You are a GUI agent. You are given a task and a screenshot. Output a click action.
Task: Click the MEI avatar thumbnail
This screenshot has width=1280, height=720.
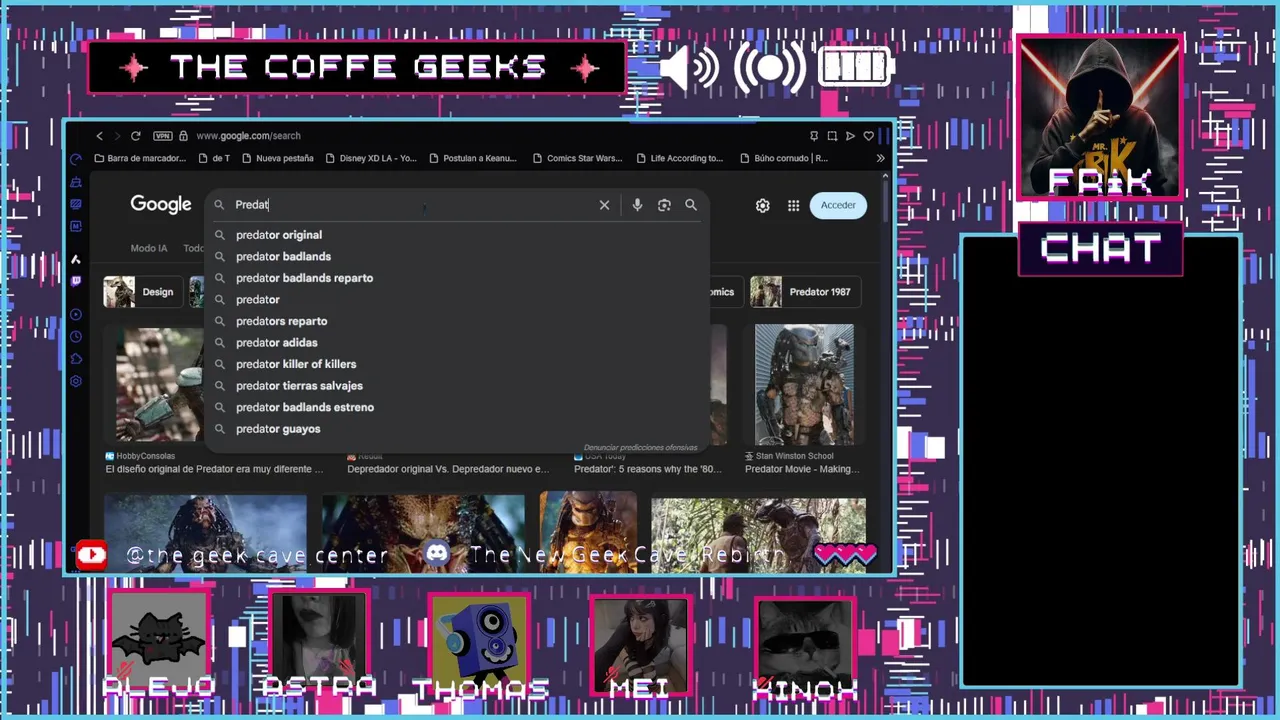tap(640, 646)
